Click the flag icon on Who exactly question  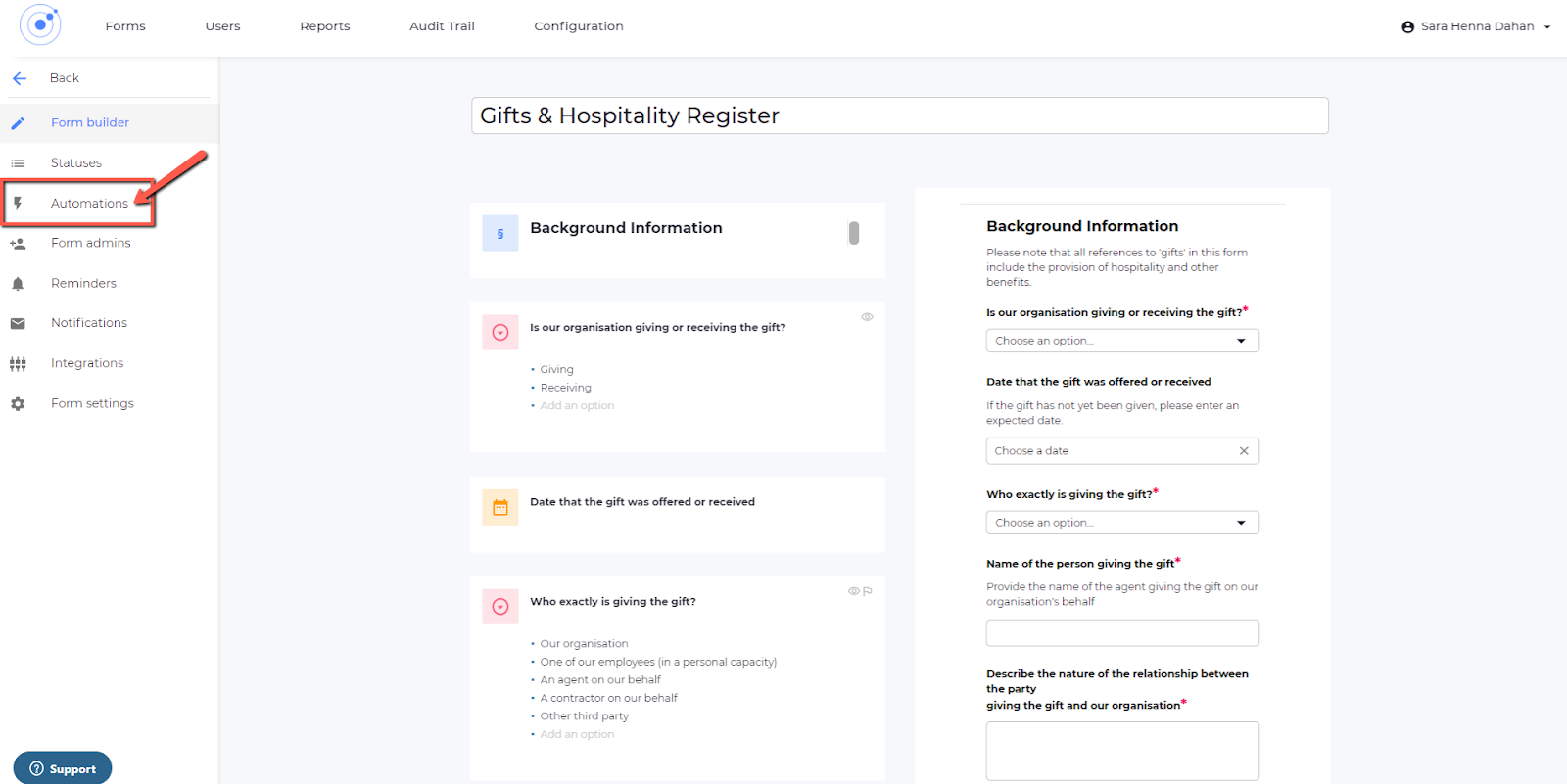(868, 591)
